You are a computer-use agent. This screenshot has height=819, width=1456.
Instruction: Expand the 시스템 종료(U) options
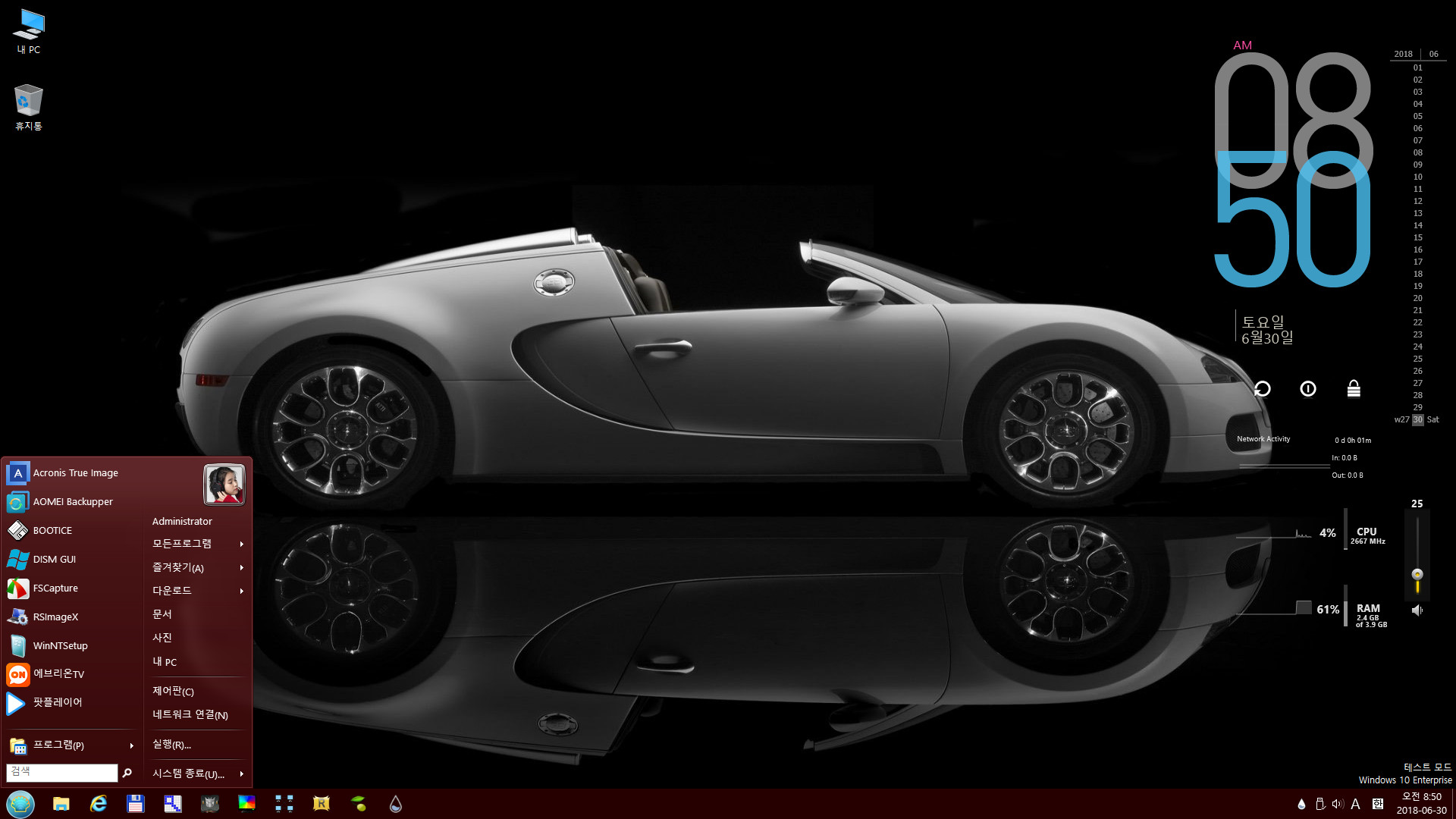tap(199, 773)
